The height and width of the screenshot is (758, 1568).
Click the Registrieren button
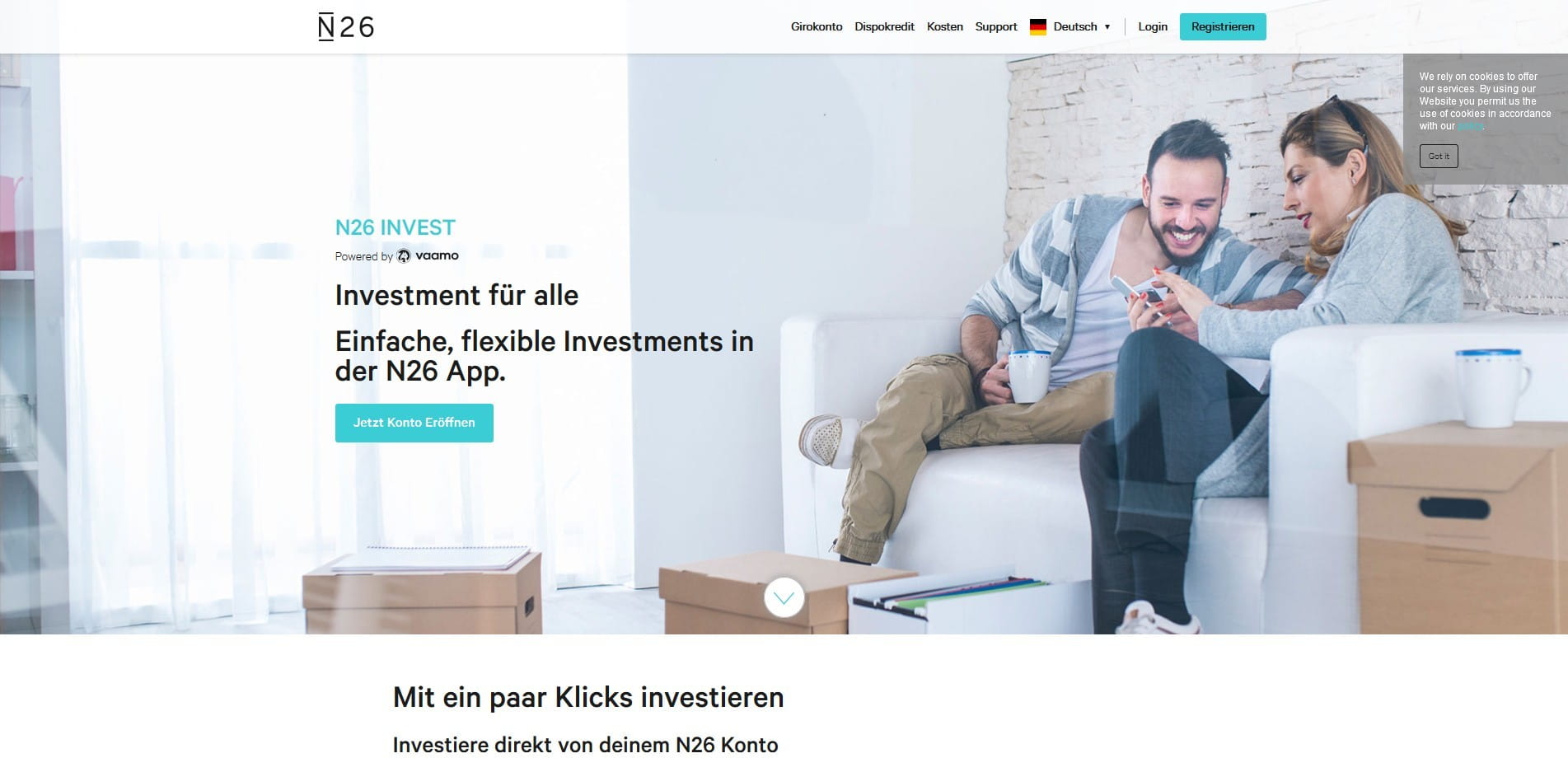1223,26
